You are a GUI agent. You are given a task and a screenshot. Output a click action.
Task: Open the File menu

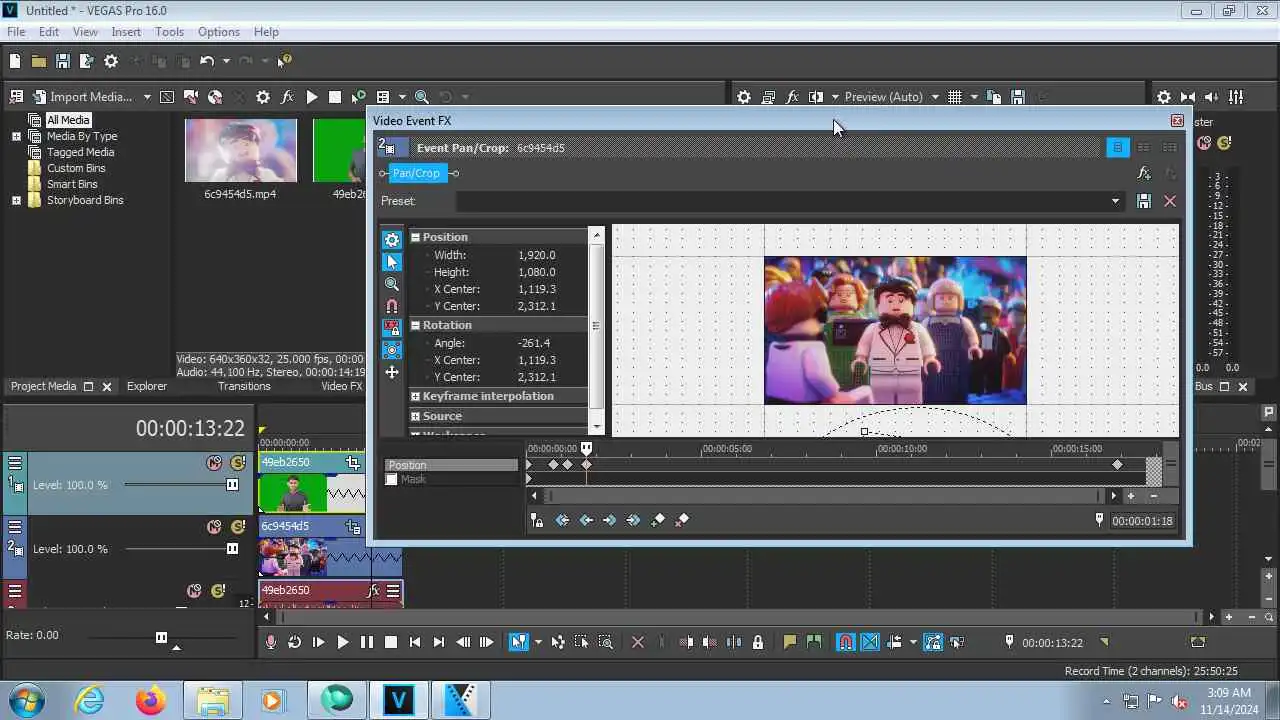(x=16, y=32)
